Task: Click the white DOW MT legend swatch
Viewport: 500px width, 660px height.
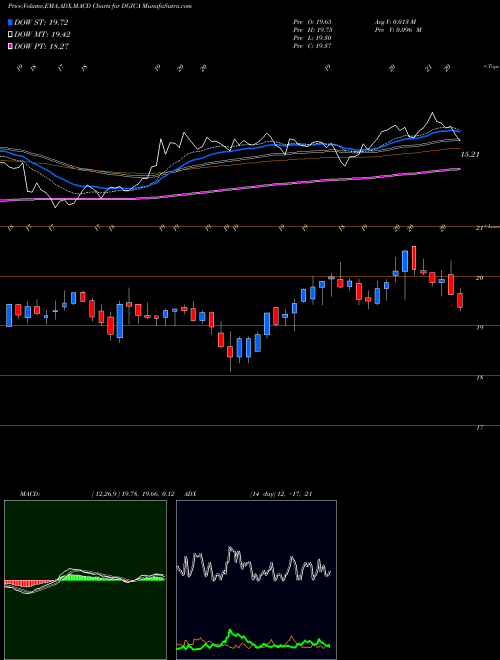Action: point(11,35)
